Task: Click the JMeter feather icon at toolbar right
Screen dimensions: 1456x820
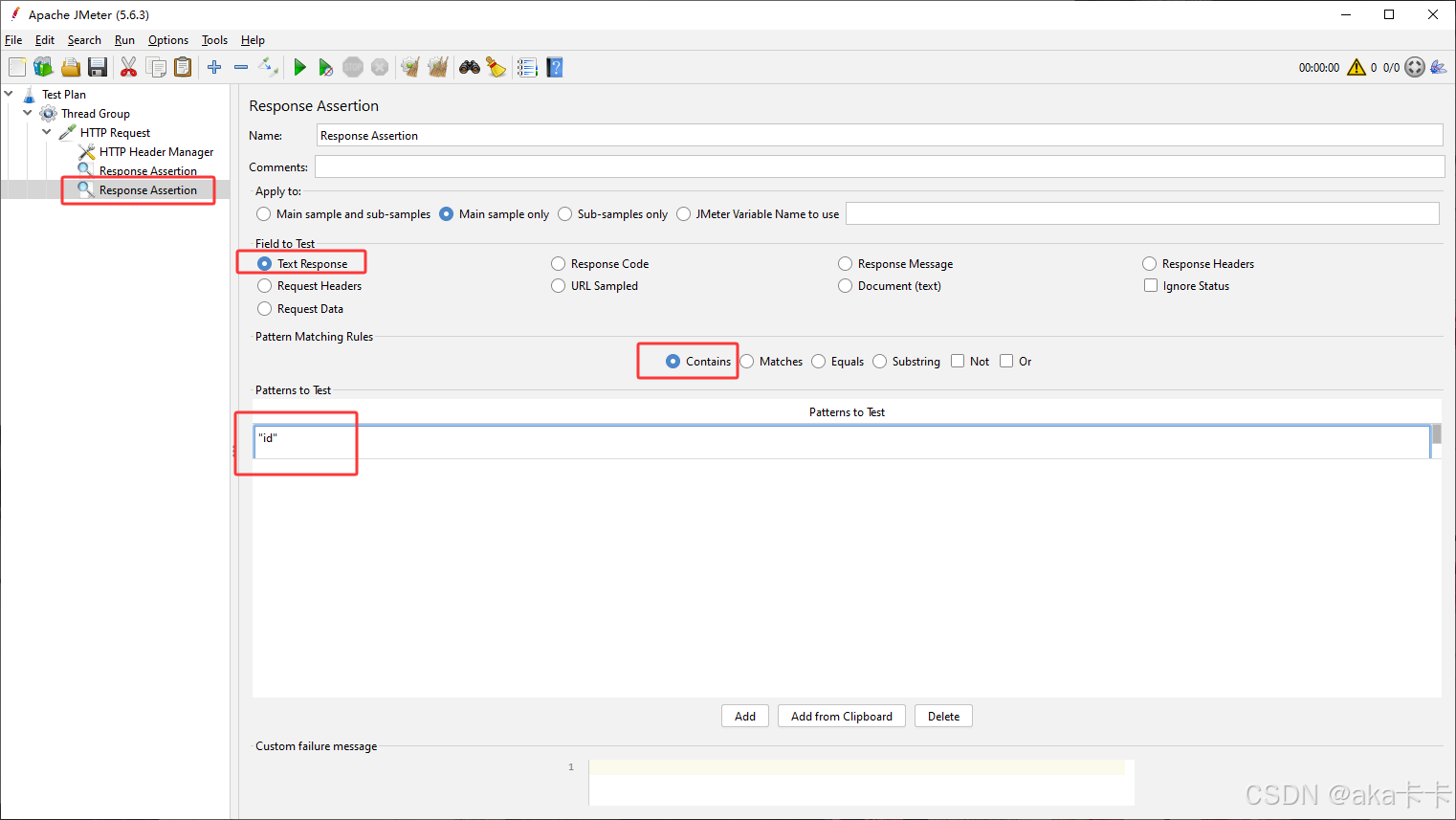Action: 1439,67
